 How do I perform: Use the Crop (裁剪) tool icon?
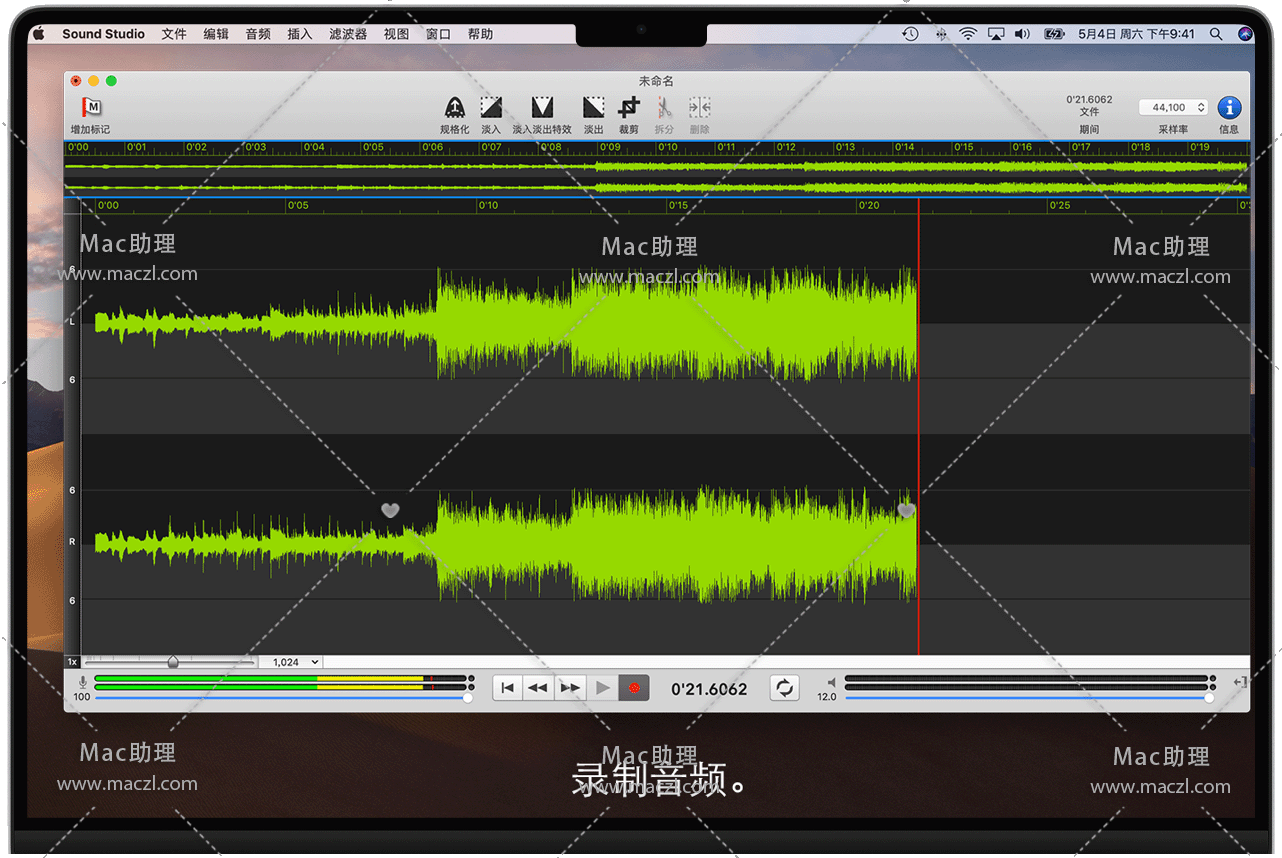629,107
